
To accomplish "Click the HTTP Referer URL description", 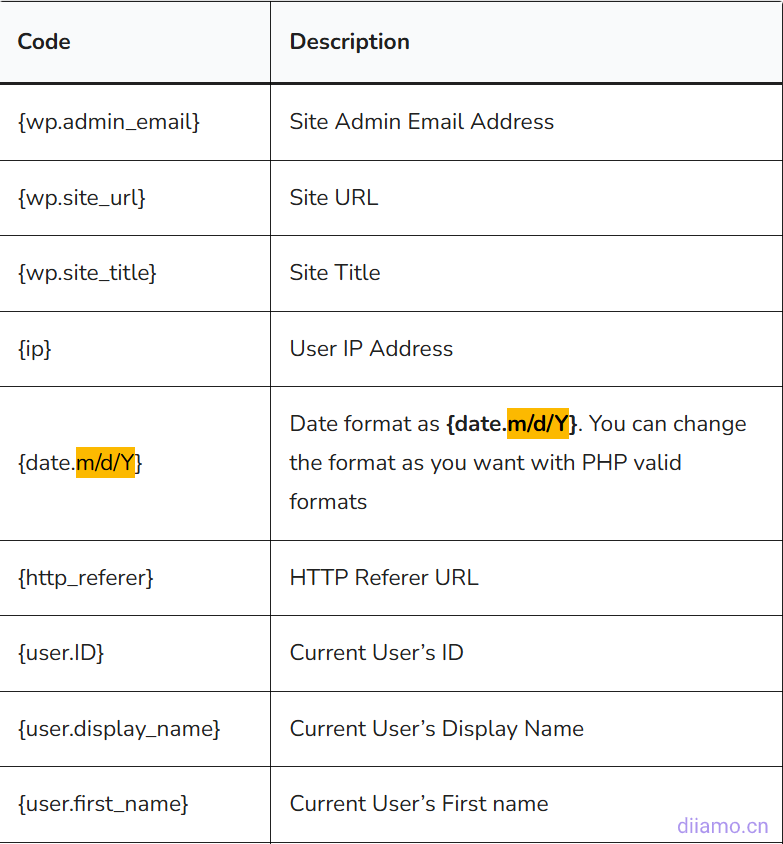I will pos(384,578).
